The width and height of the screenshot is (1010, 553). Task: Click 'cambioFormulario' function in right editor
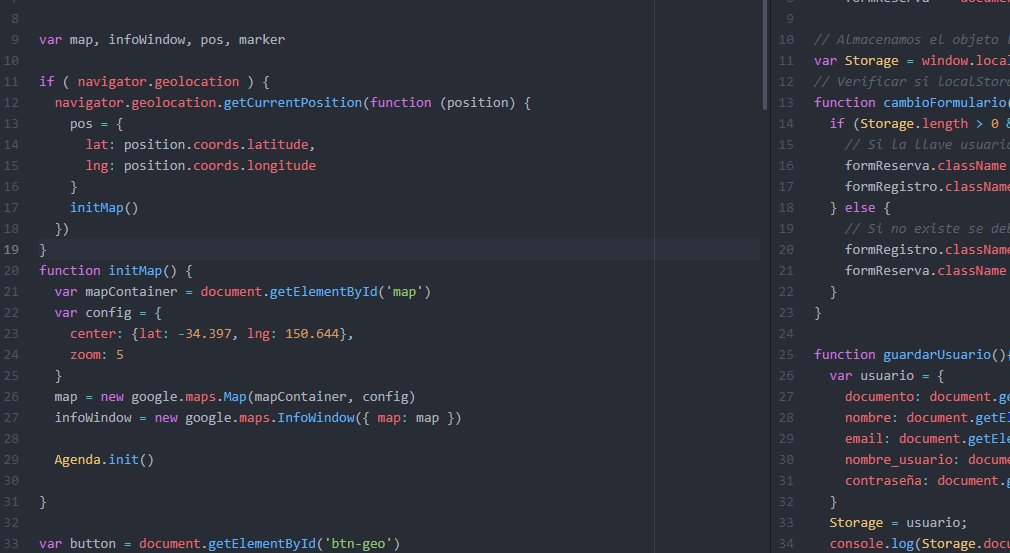[945, 103]
